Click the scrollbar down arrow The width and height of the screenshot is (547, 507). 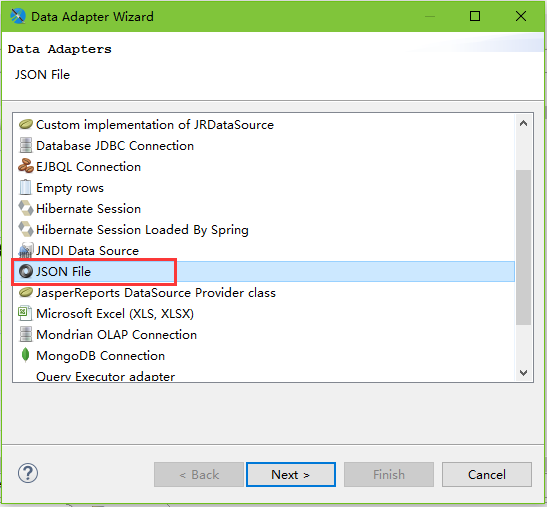[523, 372]
